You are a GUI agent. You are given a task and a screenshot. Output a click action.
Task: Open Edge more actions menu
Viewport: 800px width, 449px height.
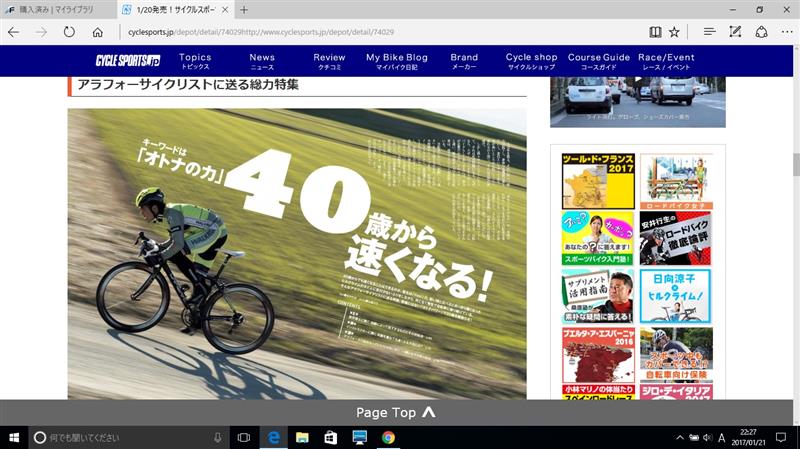click(787, 32)
